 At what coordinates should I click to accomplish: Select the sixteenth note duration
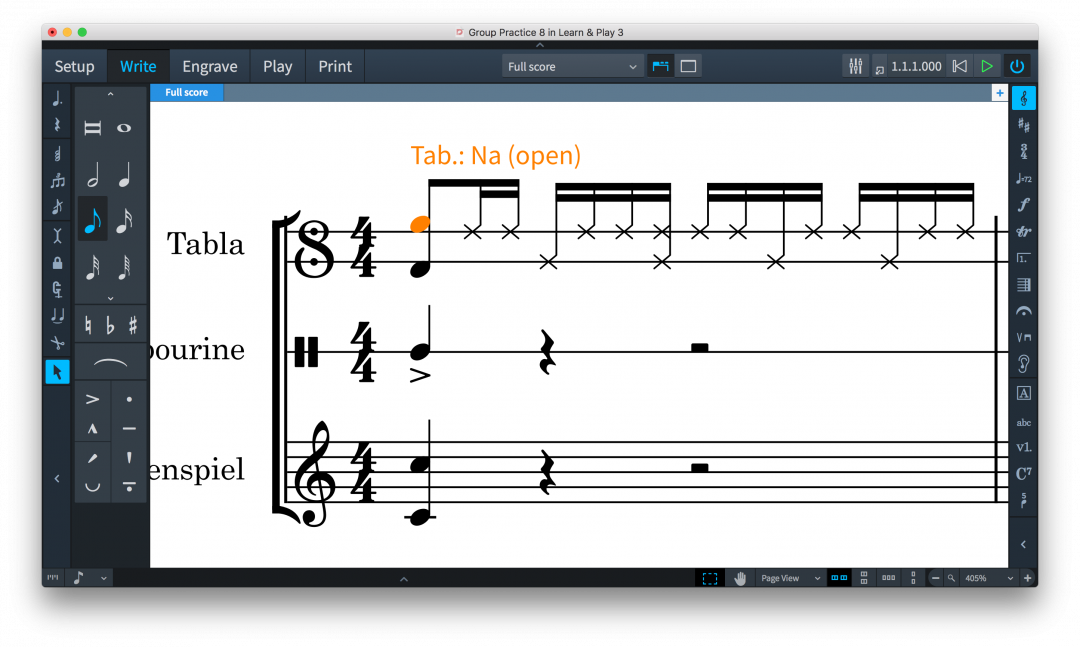pos(124,220)
